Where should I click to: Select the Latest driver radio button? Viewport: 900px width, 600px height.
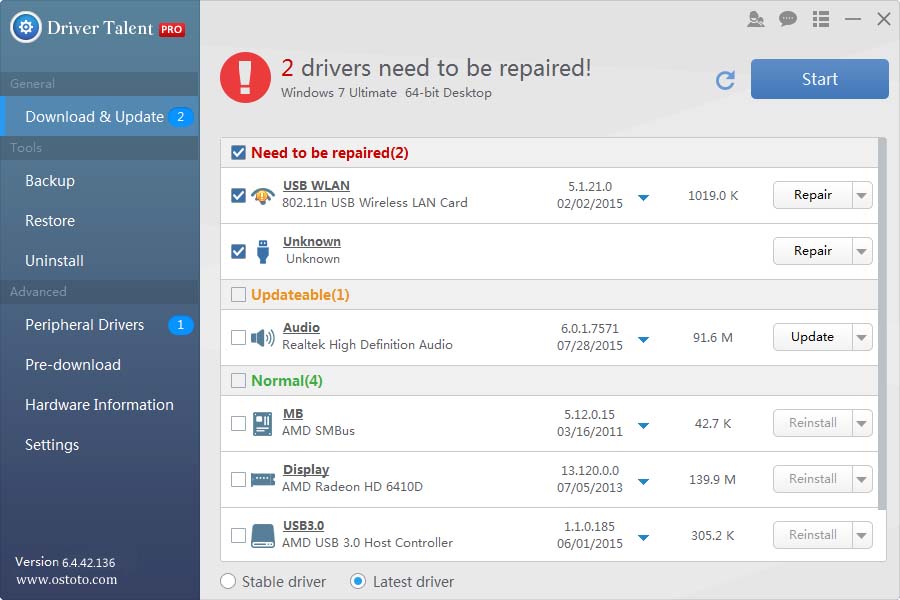[x=358, y=582]
